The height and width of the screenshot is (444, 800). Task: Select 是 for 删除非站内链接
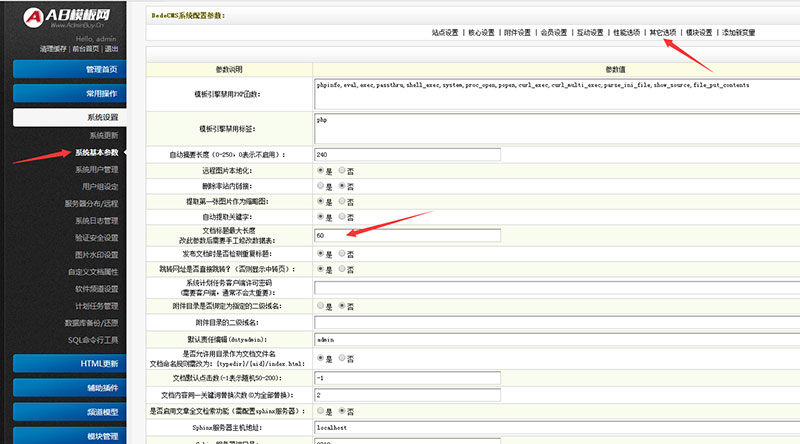click(320, 186)
